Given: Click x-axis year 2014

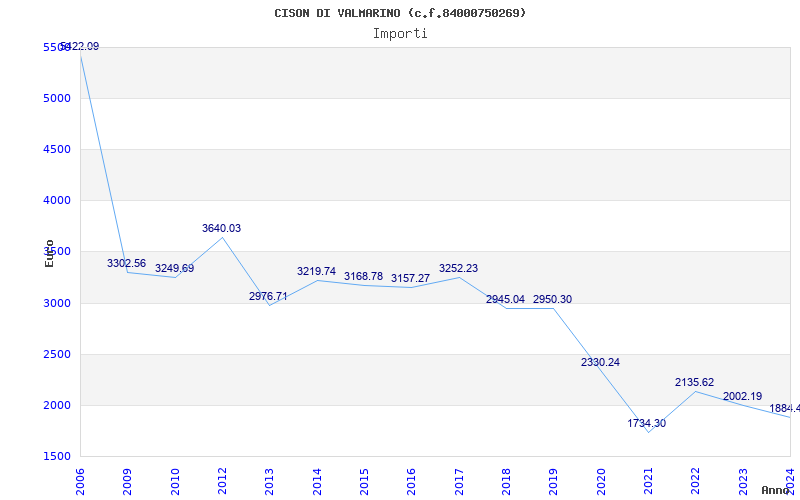Looking at the screenshot, I should 317,482.
